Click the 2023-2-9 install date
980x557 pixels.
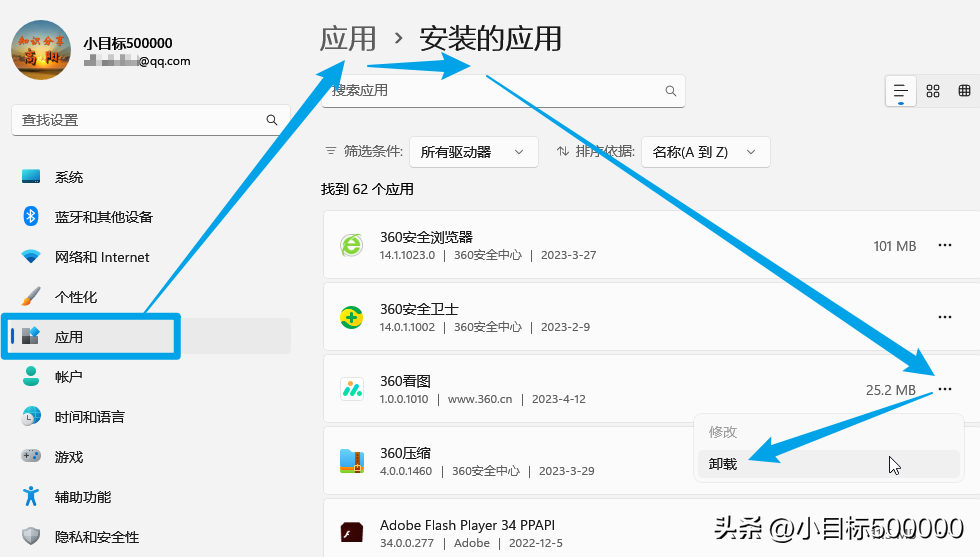pyautogui.click(x=565, y=327)
